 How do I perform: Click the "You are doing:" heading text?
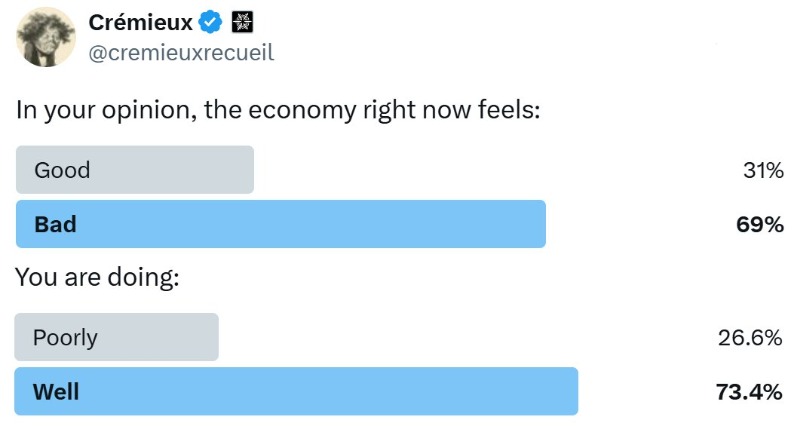(x=97, y=278)
